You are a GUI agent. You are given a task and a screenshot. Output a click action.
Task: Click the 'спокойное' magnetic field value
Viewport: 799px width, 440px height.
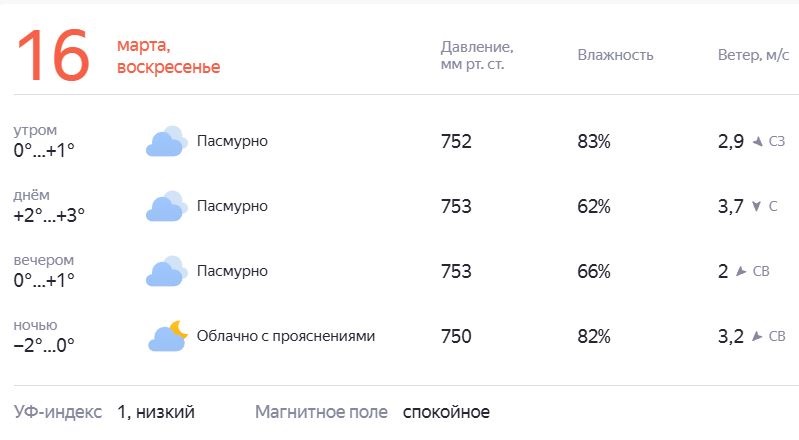pyautogui.click(x=446, y=412)
